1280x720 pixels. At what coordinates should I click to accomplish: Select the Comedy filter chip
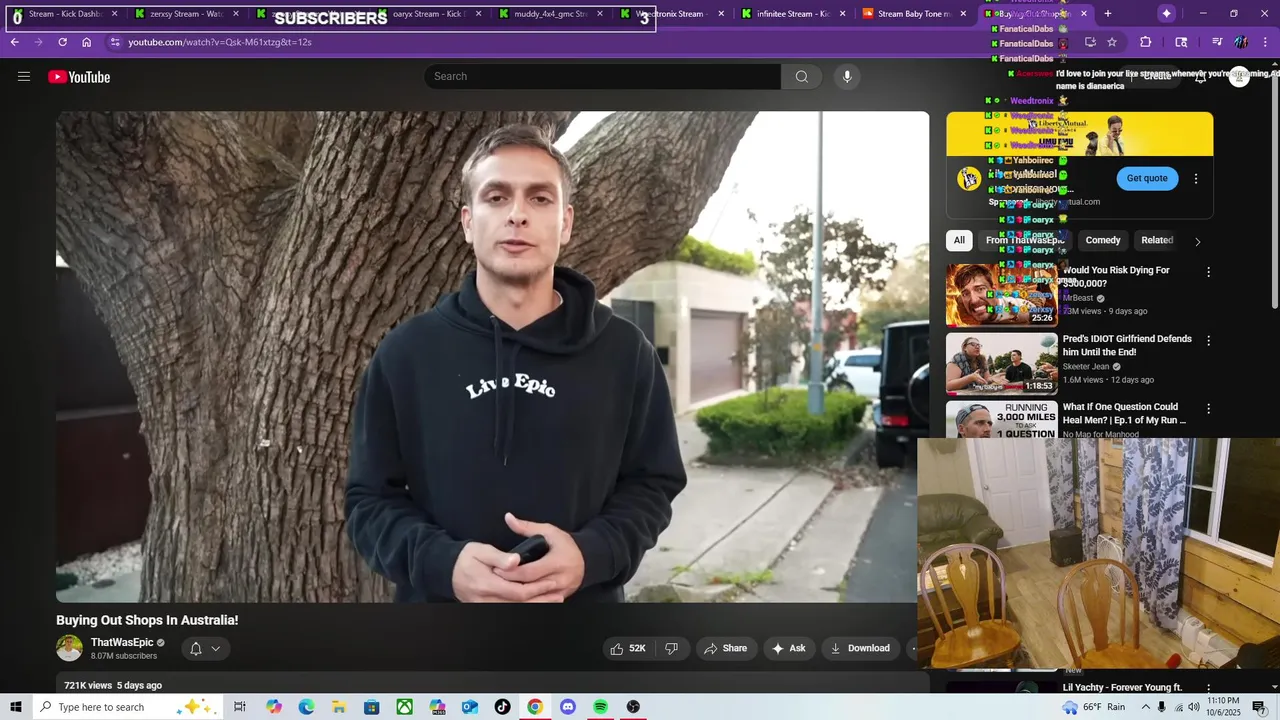pos(1103,240)
